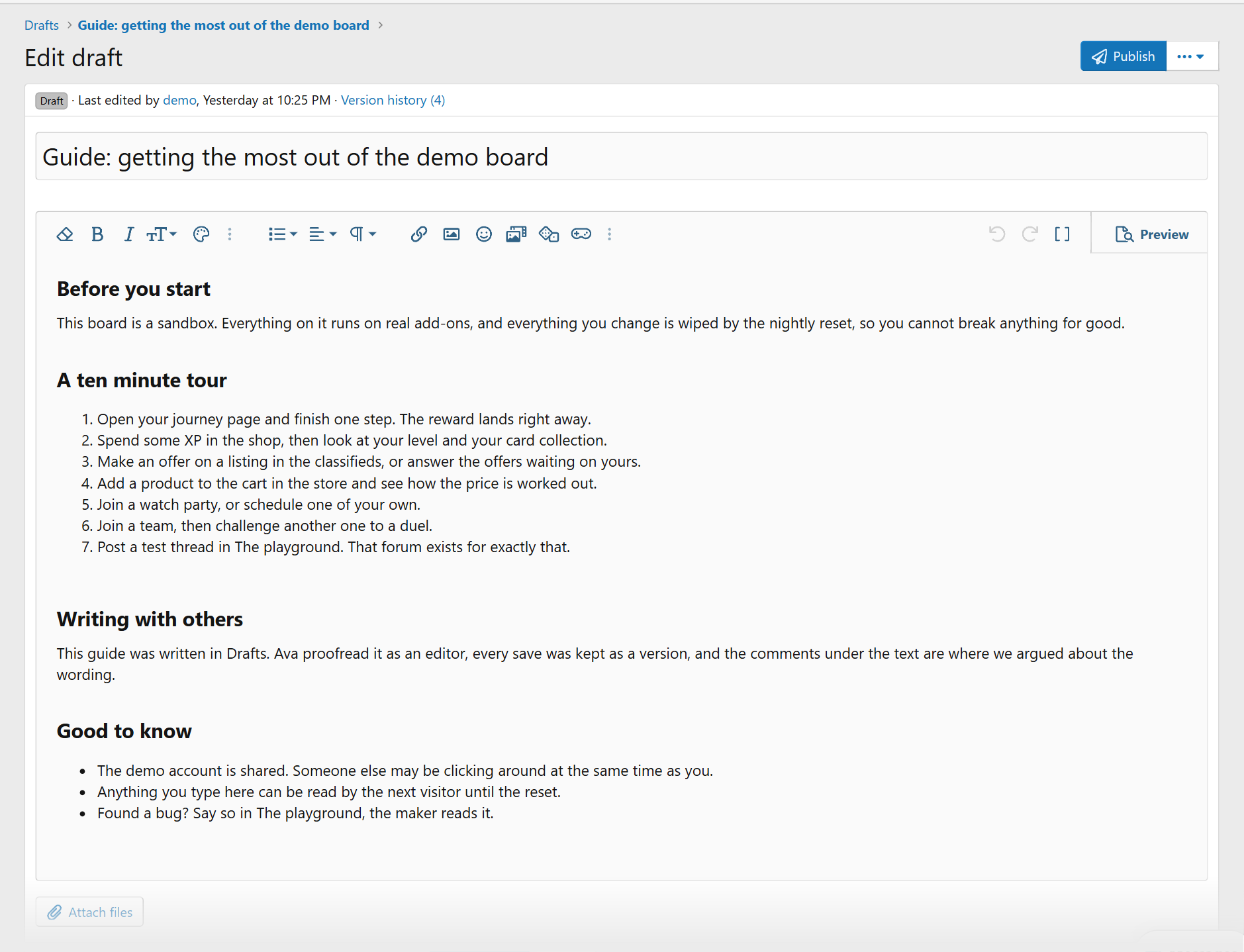Undo the last edit
The height and width of the screenshot is (952, 1244).
pos(997,234)
